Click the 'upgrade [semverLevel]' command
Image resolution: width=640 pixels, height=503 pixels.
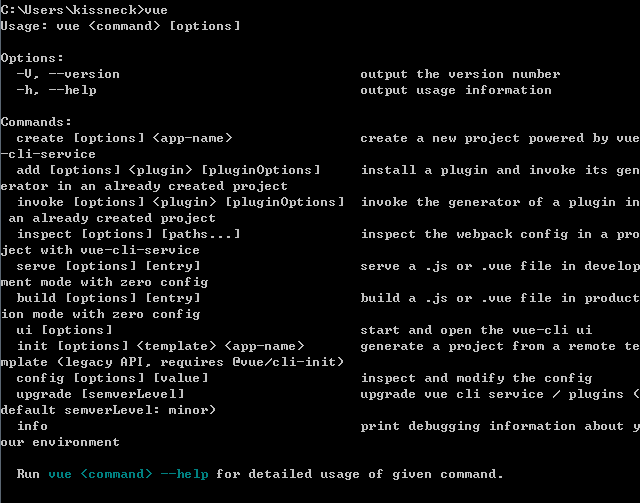tap(100, 394)
